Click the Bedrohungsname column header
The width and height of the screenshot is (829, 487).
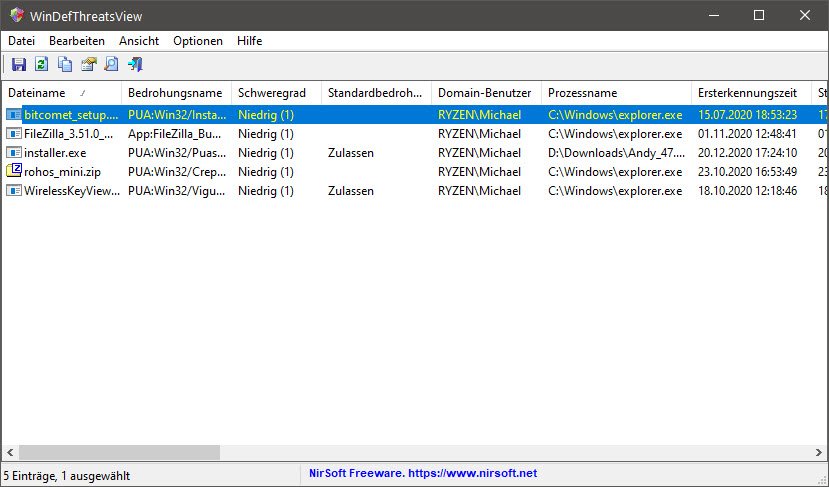175,92
